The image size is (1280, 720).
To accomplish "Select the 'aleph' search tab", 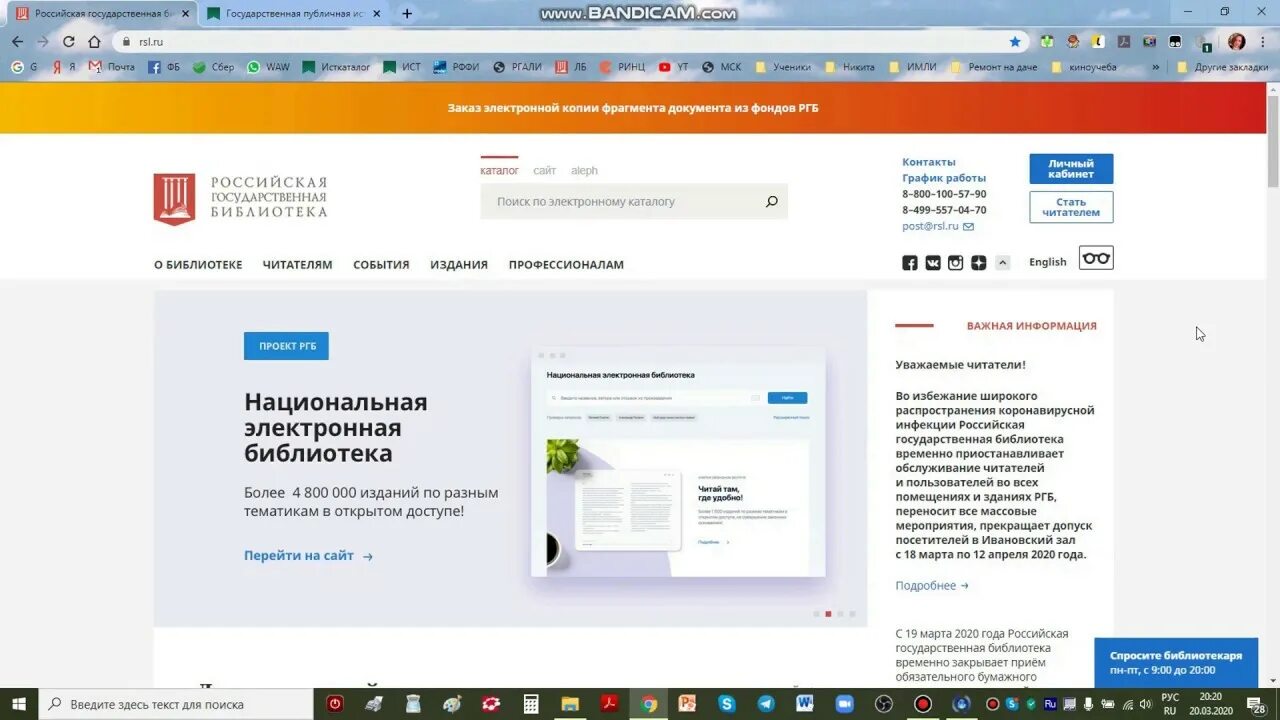I will (x=584, y=170).
